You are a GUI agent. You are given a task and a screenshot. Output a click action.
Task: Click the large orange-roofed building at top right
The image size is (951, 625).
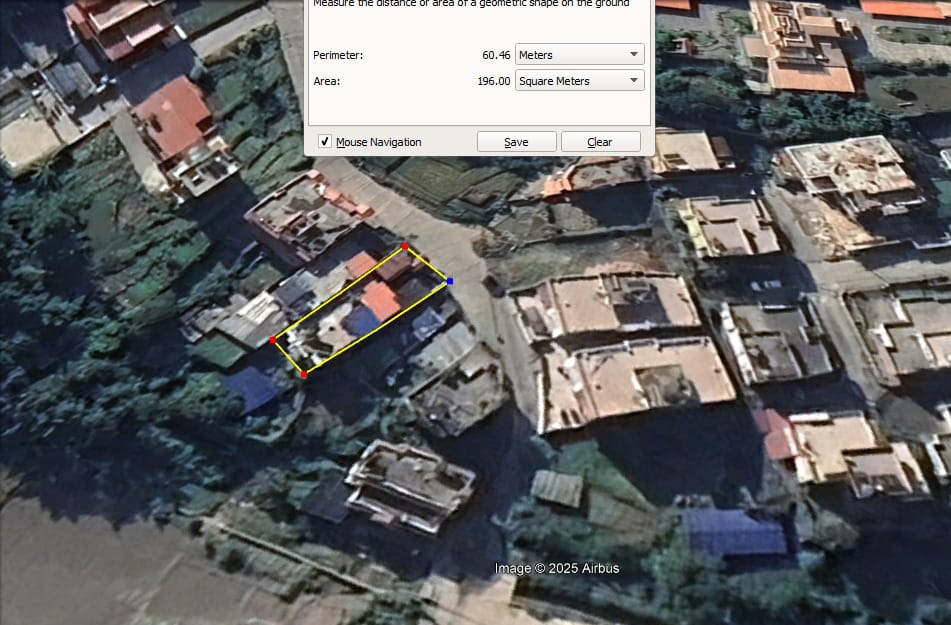point(803,48)
